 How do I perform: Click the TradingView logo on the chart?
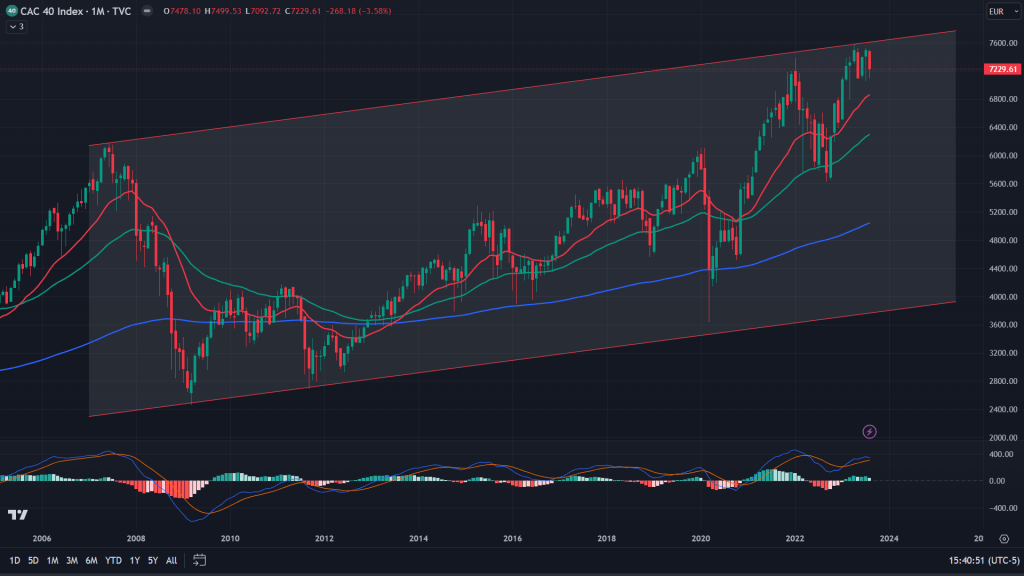[17, 514]
